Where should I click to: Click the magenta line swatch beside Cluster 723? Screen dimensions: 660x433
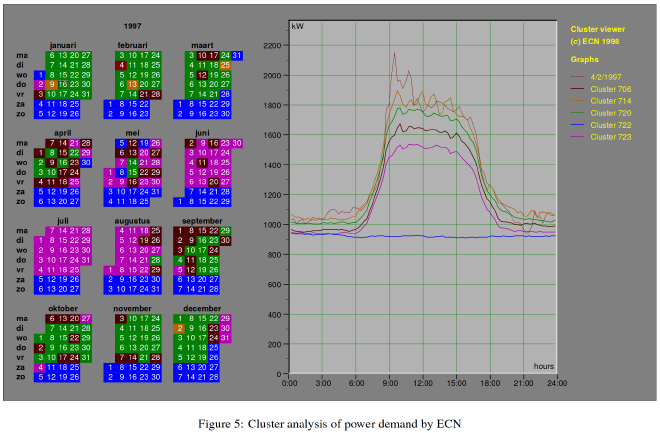click(x=577, y=137)
